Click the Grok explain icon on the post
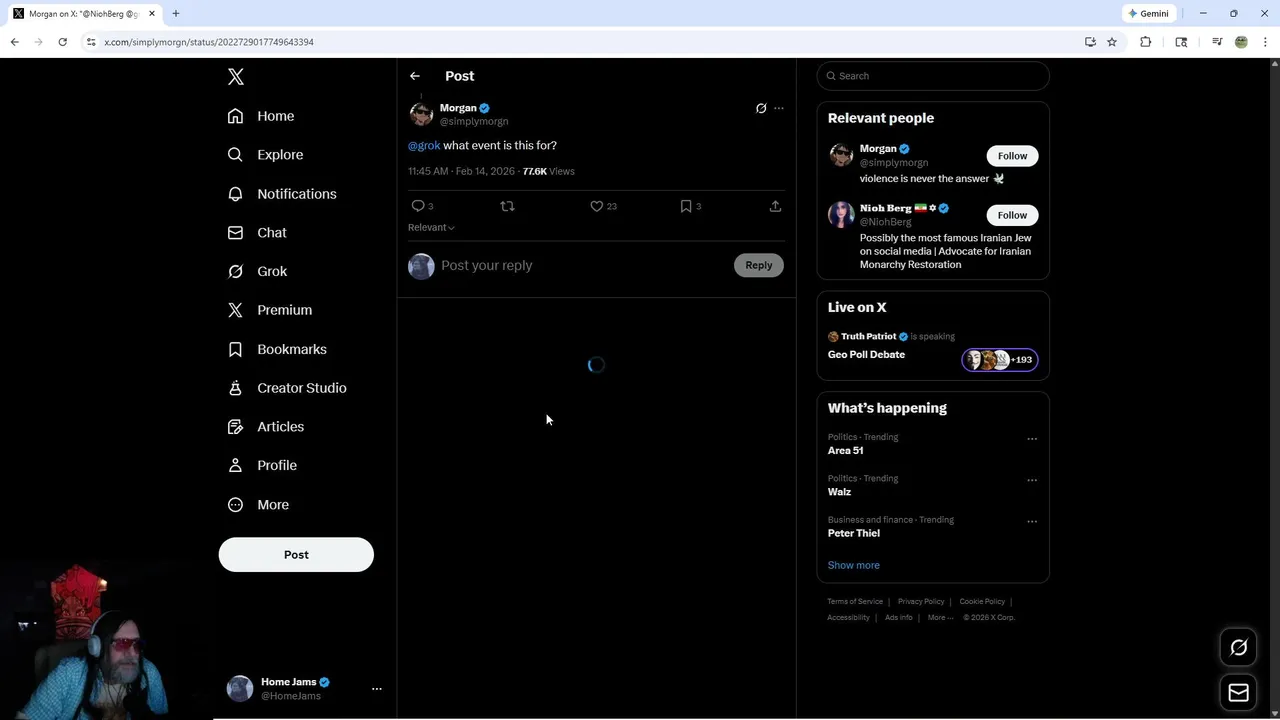1280x720 pixels. [x=761, y=108]
